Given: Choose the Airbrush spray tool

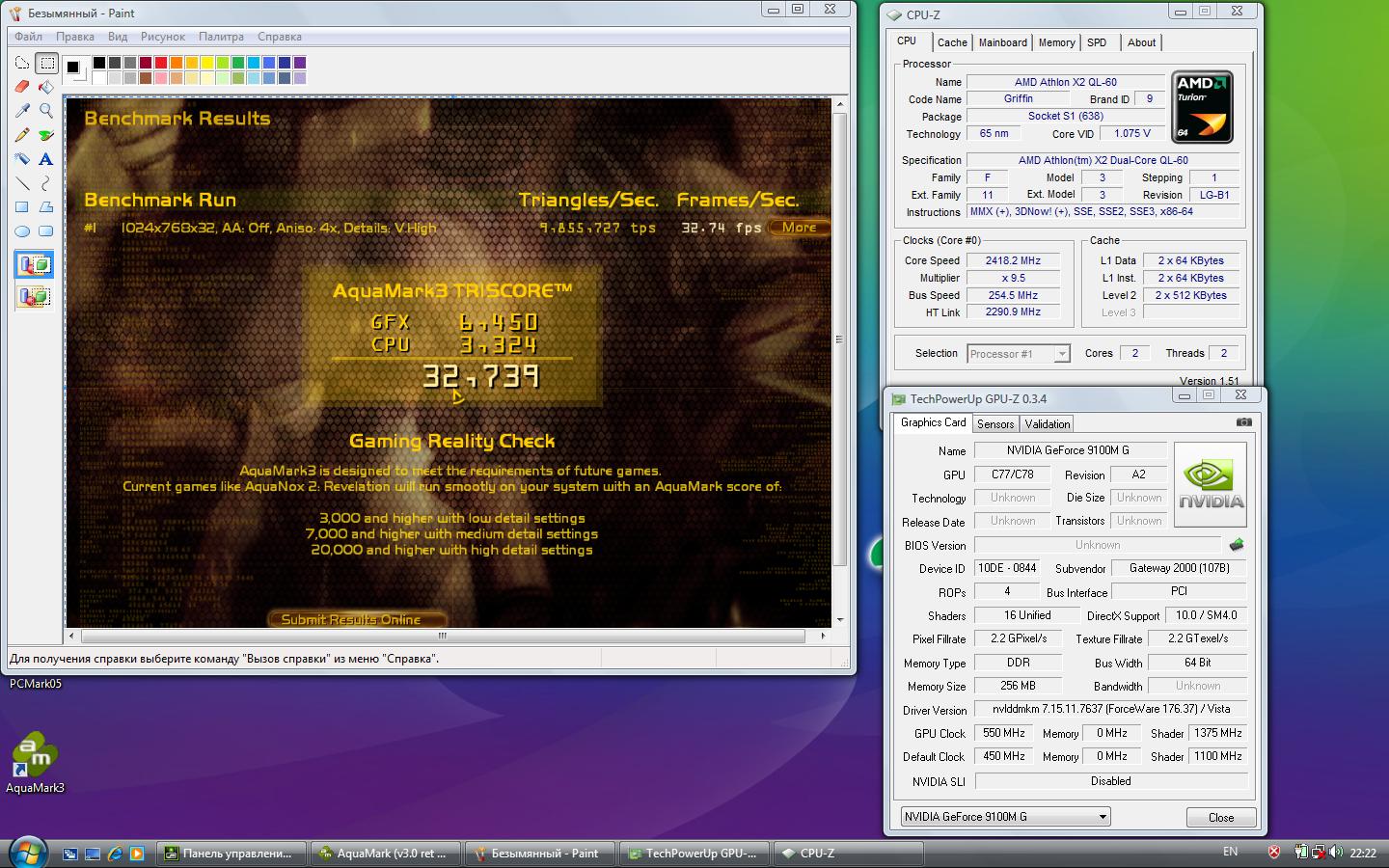Looking at the screenshot, I should click(x=22, y=159).
